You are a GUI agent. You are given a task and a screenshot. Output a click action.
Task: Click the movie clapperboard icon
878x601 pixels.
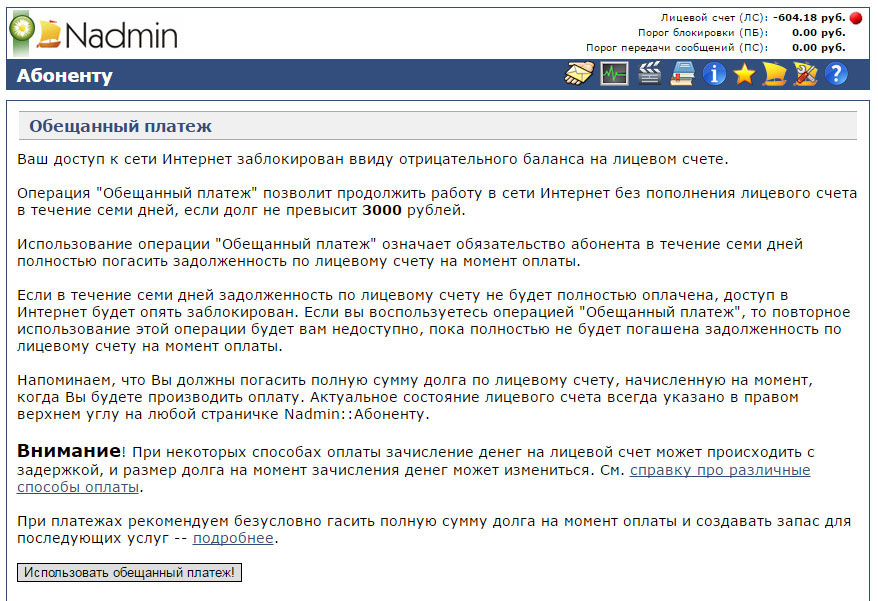click(x=649, y=74)
